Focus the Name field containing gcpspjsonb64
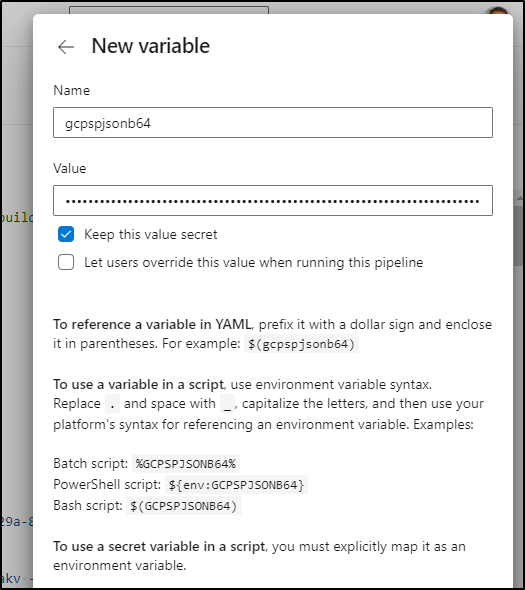 (x=273, y=123)
